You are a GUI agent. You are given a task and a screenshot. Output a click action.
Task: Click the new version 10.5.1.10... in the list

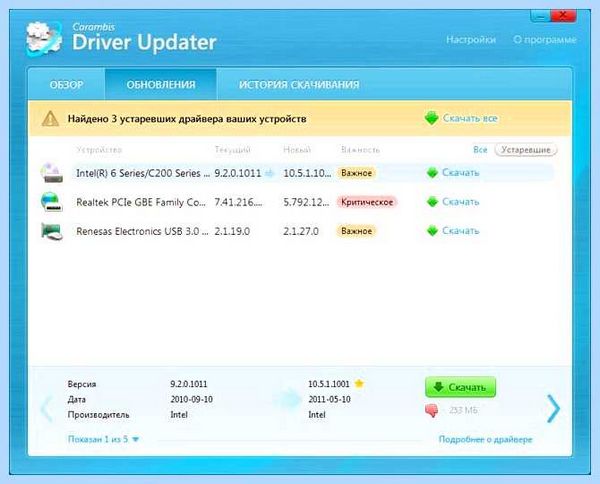tap(307, 173)
